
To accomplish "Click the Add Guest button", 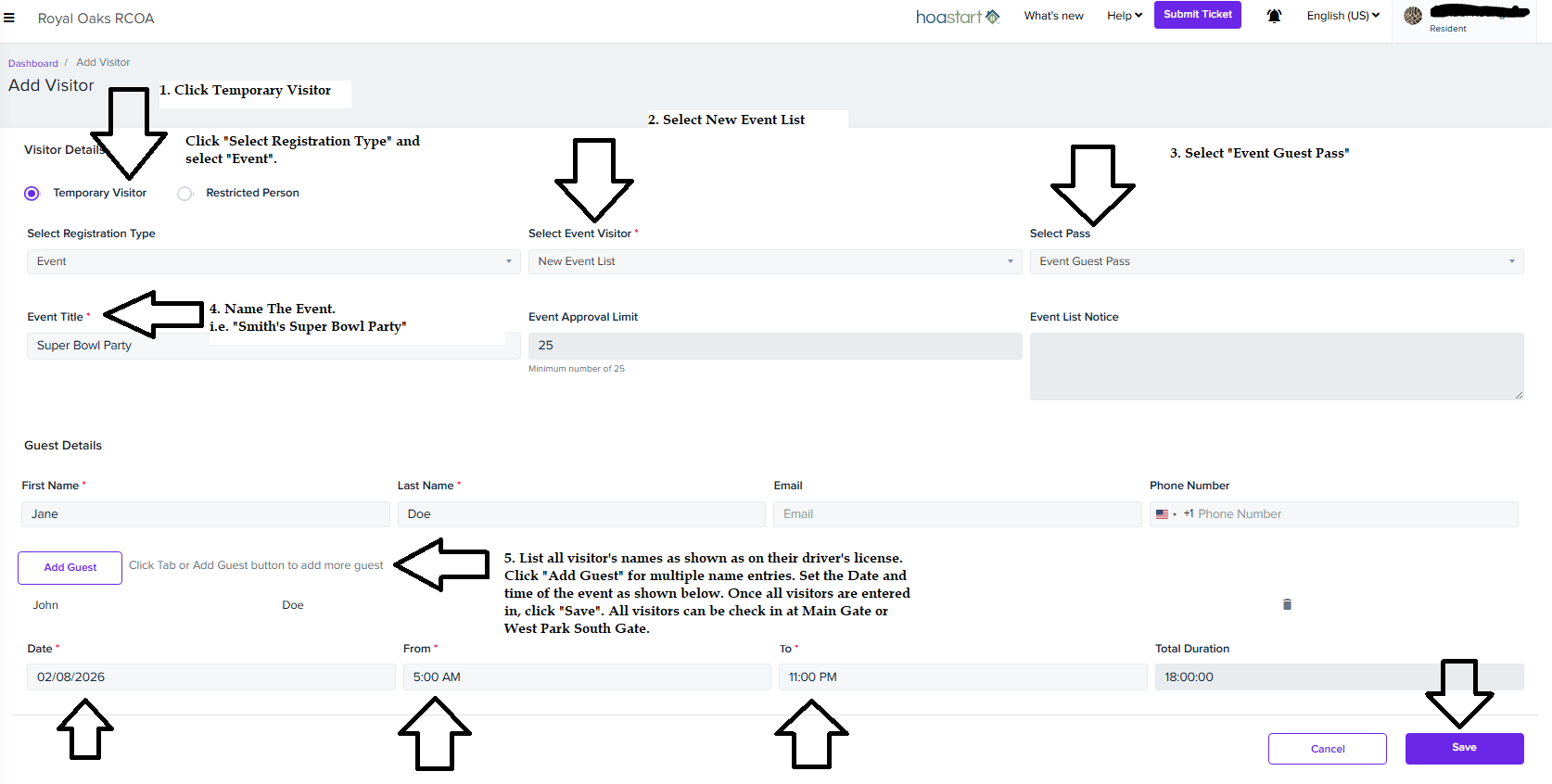I will click(70, 567).
